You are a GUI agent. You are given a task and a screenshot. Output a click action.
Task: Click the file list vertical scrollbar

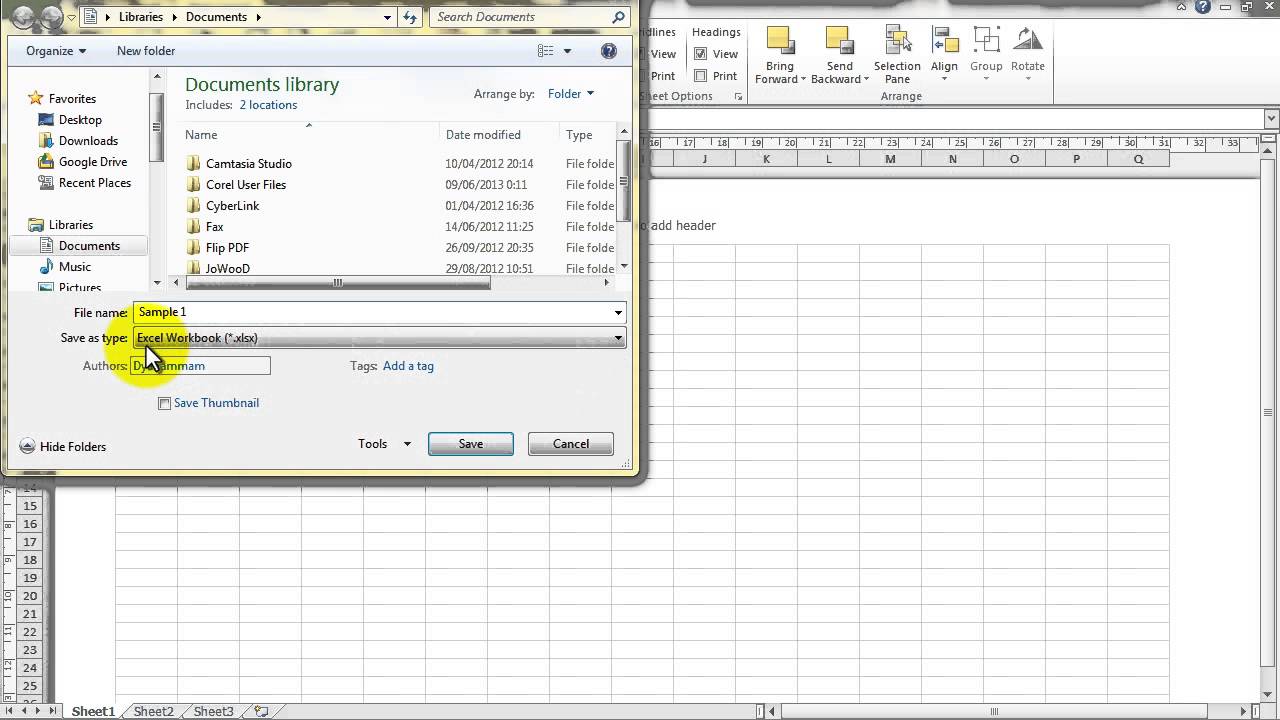pos(624,181)
